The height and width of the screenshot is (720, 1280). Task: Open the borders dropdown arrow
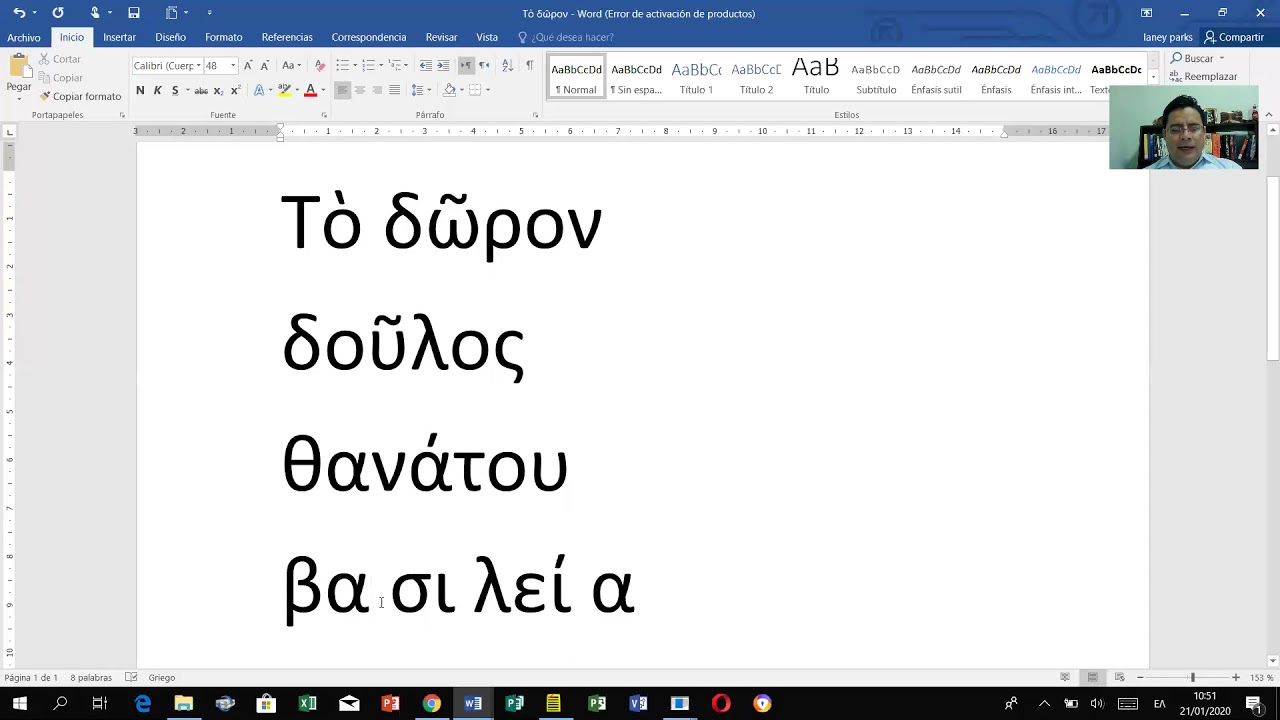coord(487,90)
